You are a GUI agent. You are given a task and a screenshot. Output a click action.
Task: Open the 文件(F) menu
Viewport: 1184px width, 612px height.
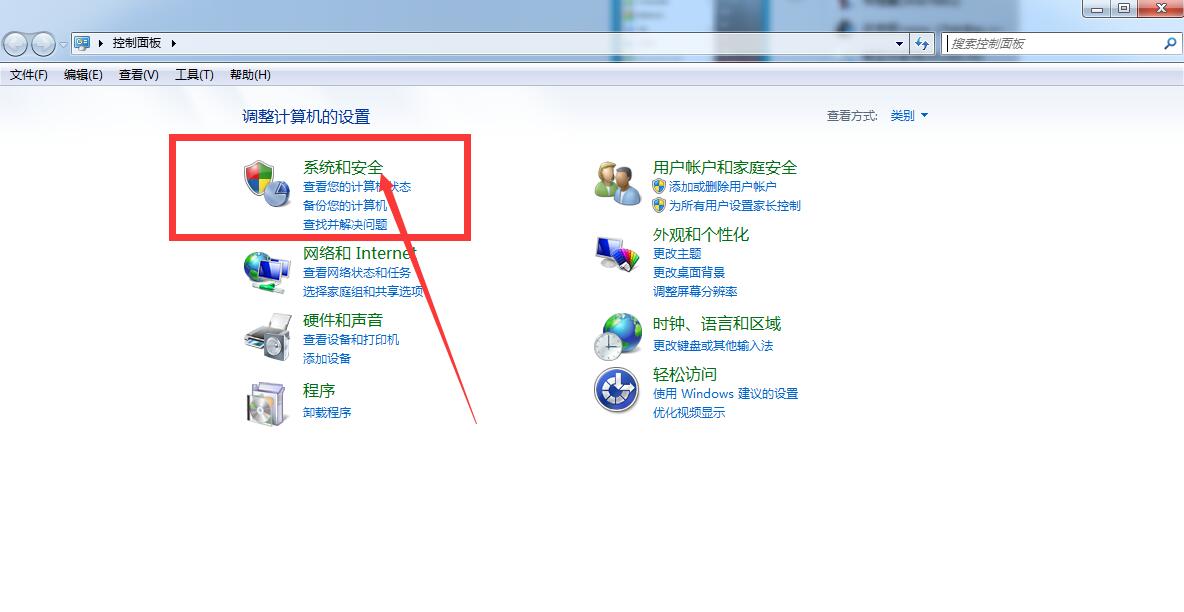(x=29, y=75)
